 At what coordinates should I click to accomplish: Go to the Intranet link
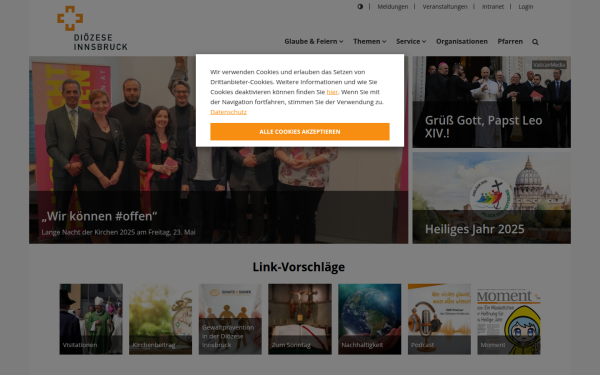click(493, 7)
